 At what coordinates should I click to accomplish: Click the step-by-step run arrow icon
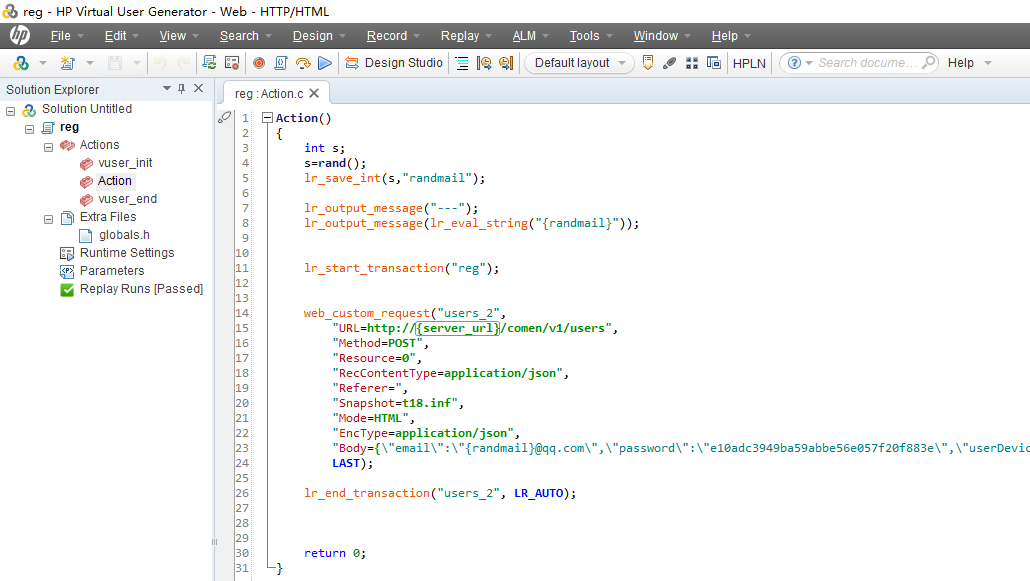tap(302, 63)
